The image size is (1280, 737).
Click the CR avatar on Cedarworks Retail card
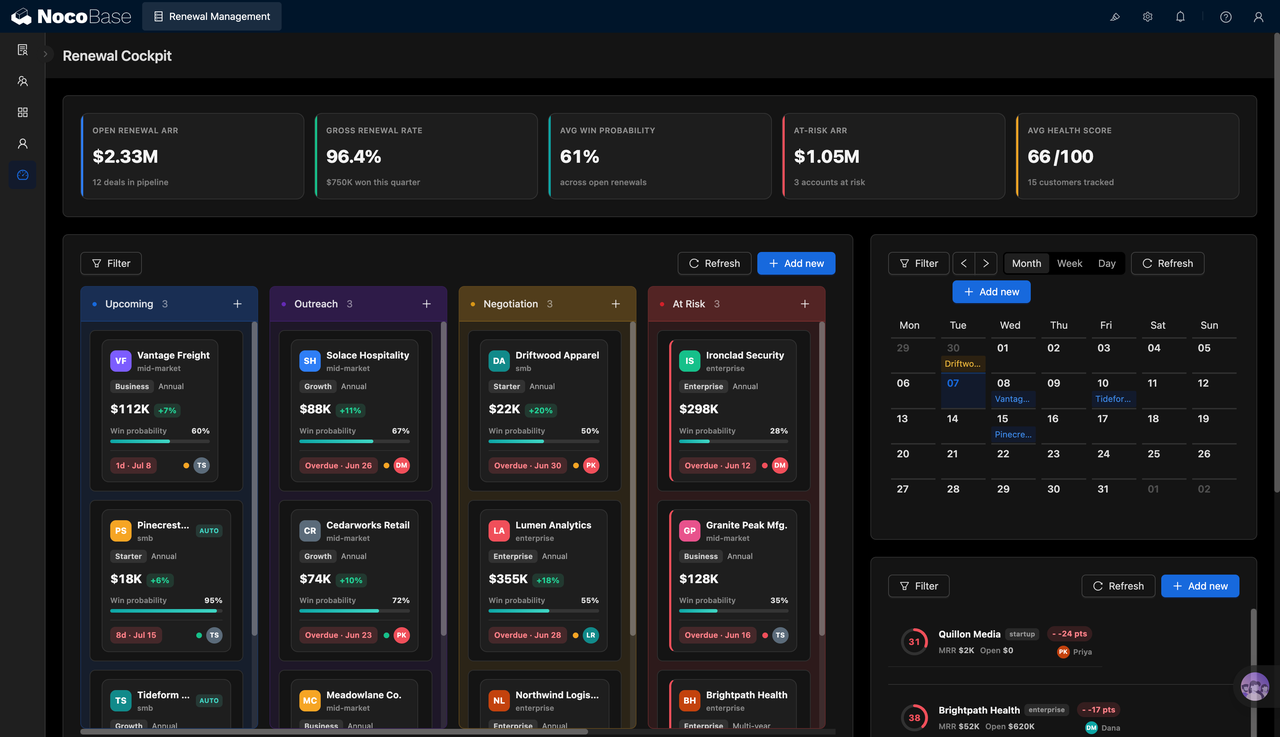(x=310, y=531)
